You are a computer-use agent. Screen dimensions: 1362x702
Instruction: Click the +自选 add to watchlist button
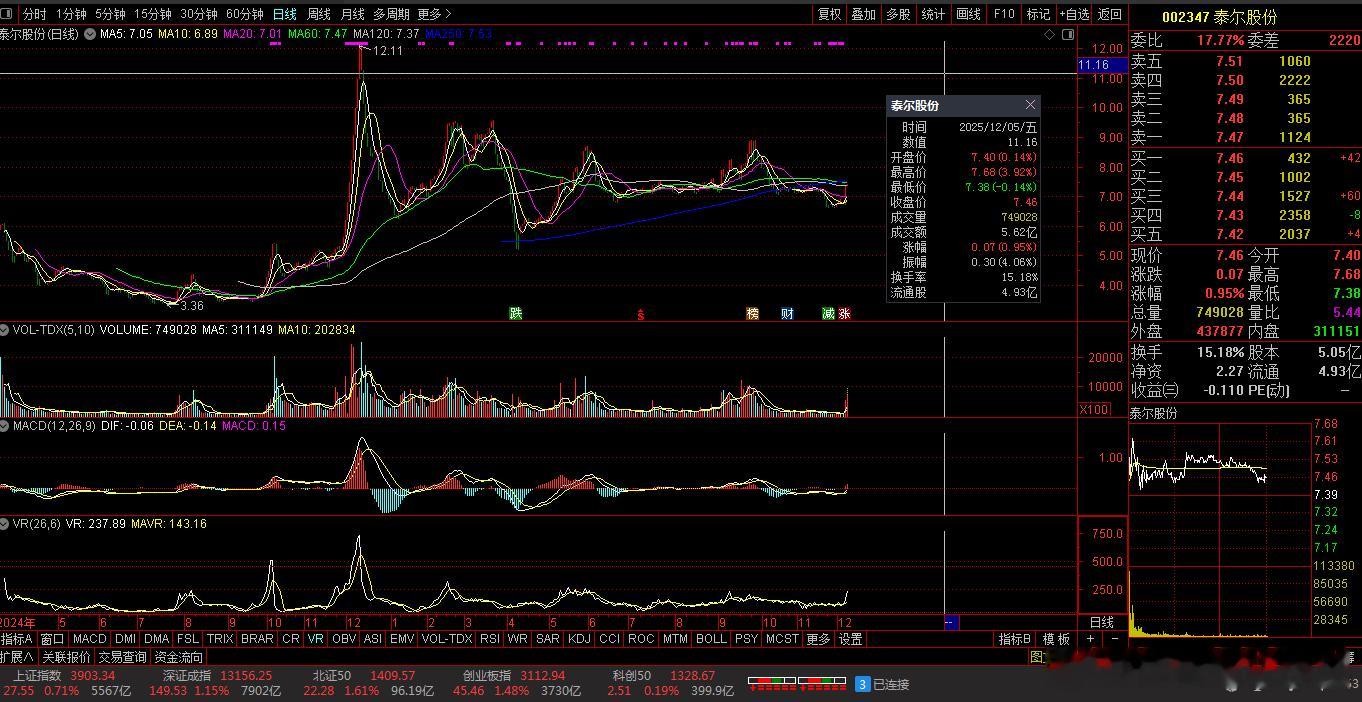(1073, 14)
